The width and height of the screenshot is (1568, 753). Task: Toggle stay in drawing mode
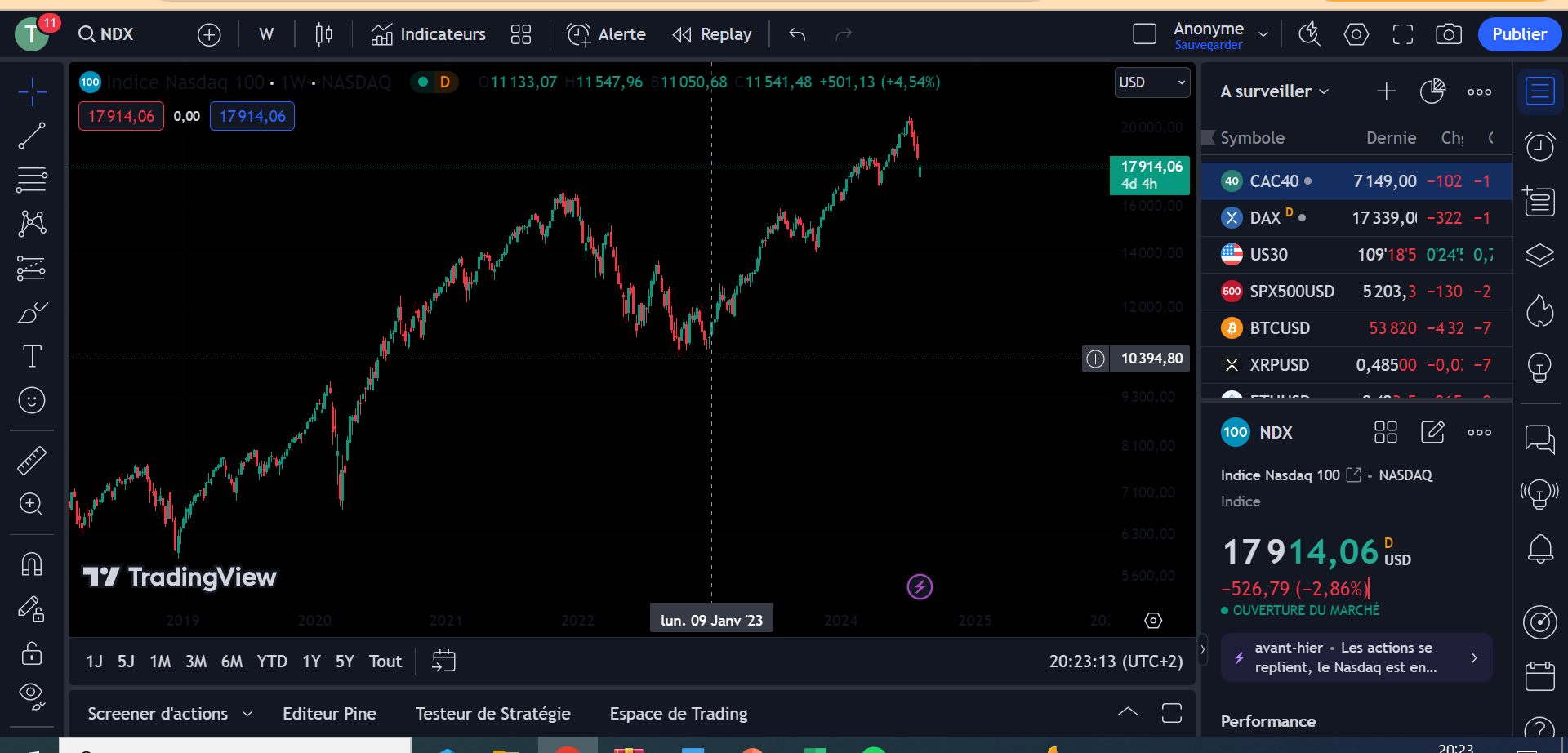coord(32,608)
